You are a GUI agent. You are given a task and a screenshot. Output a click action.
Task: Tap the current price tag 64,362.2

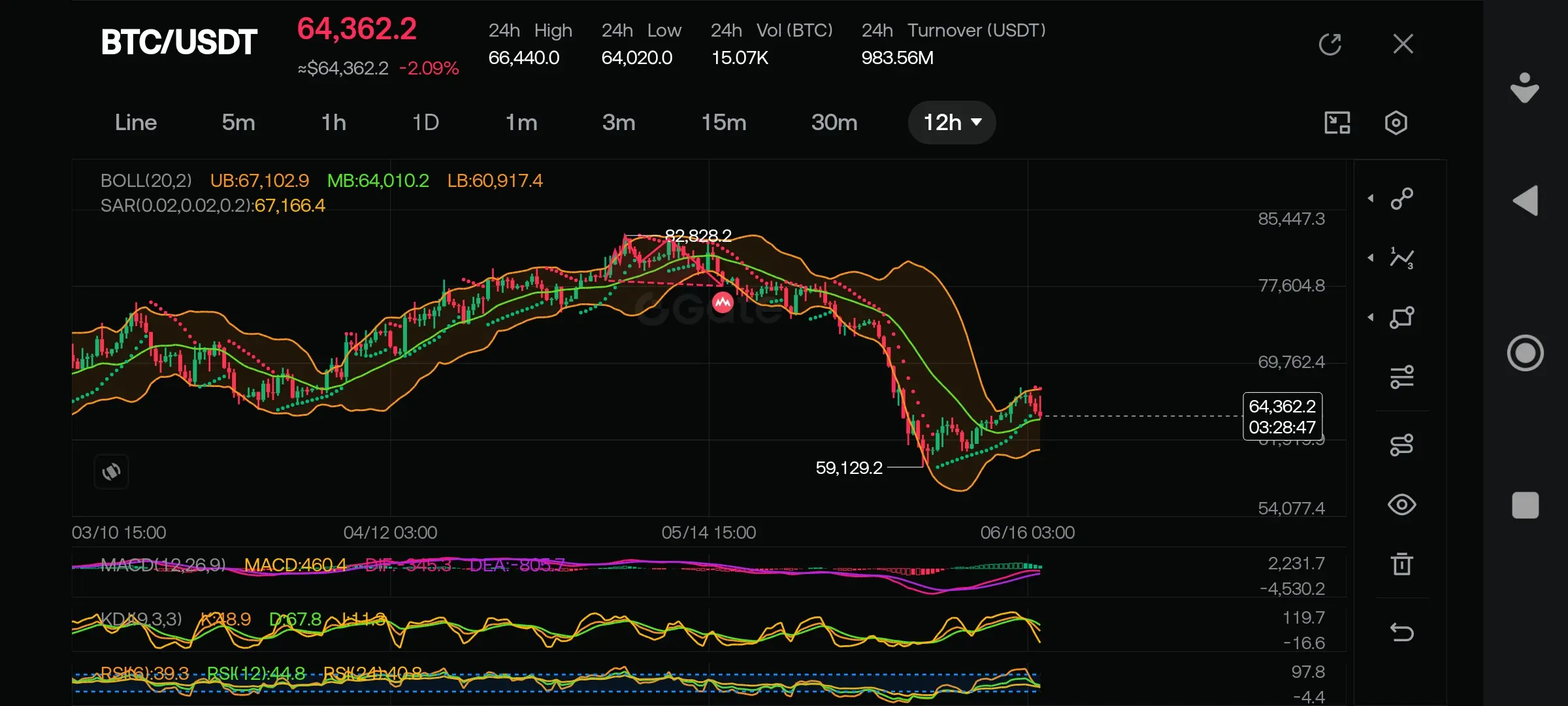point(1282,416)
